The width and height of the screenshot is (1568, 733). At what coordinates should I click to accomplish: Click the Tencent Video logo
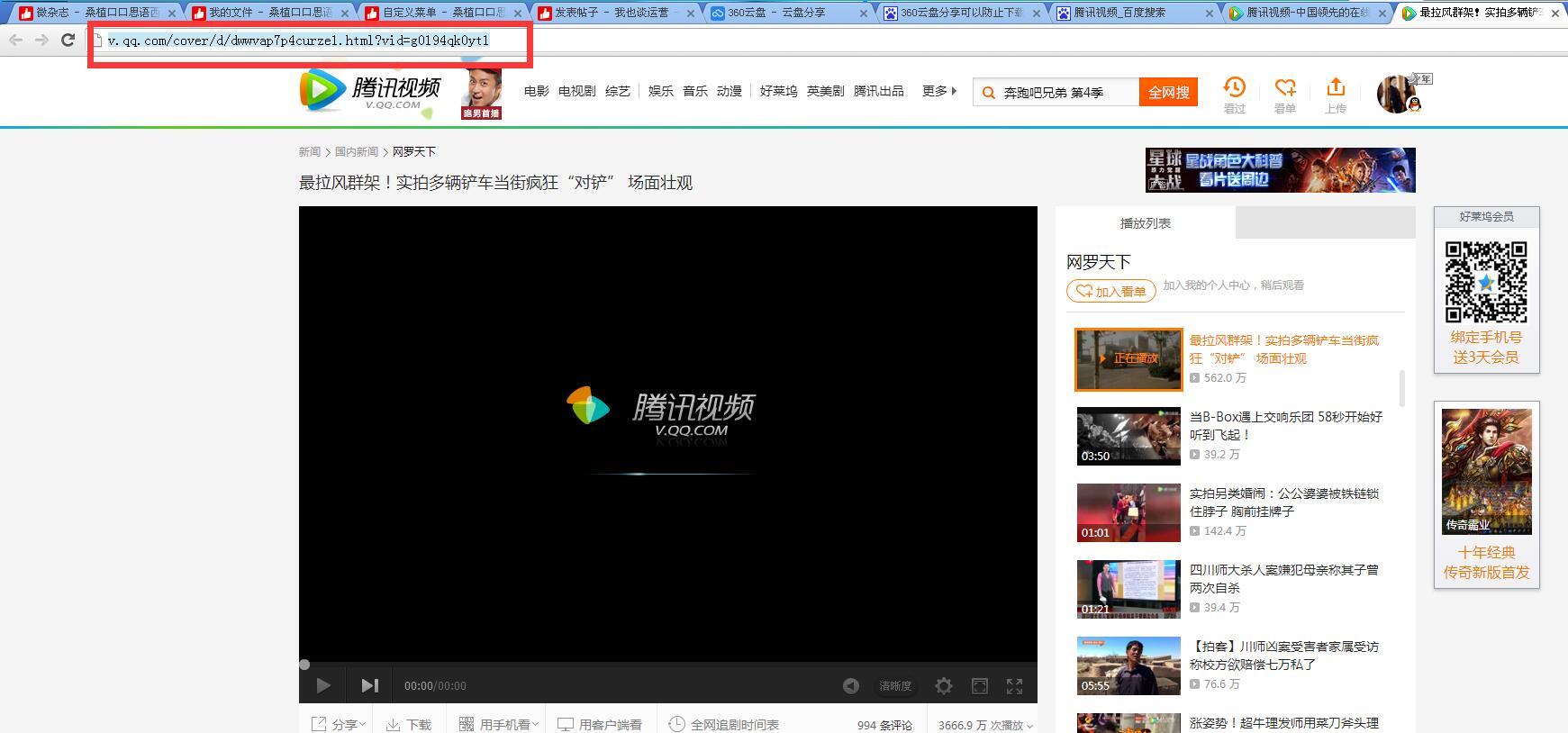click(370, 91)
